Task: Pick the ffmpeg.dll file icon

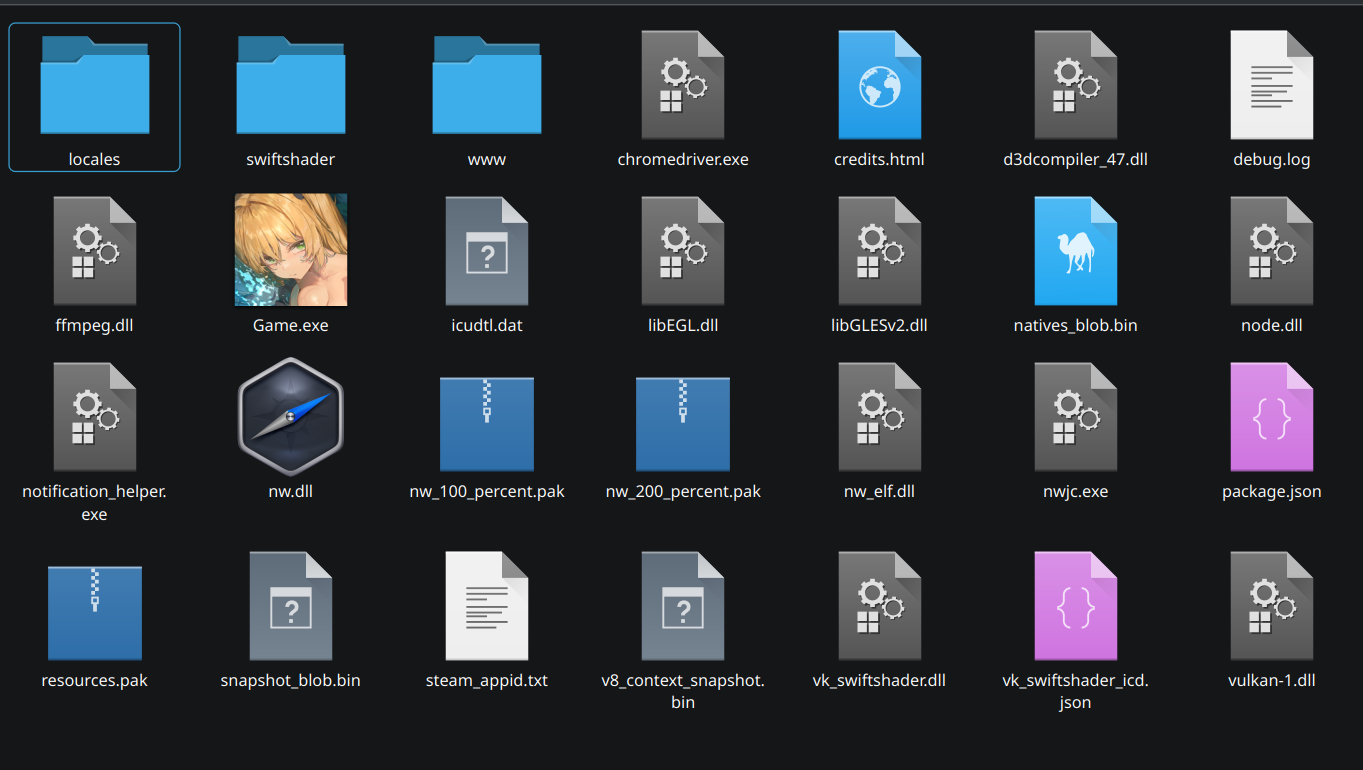Action: click(x=95, y=251)
